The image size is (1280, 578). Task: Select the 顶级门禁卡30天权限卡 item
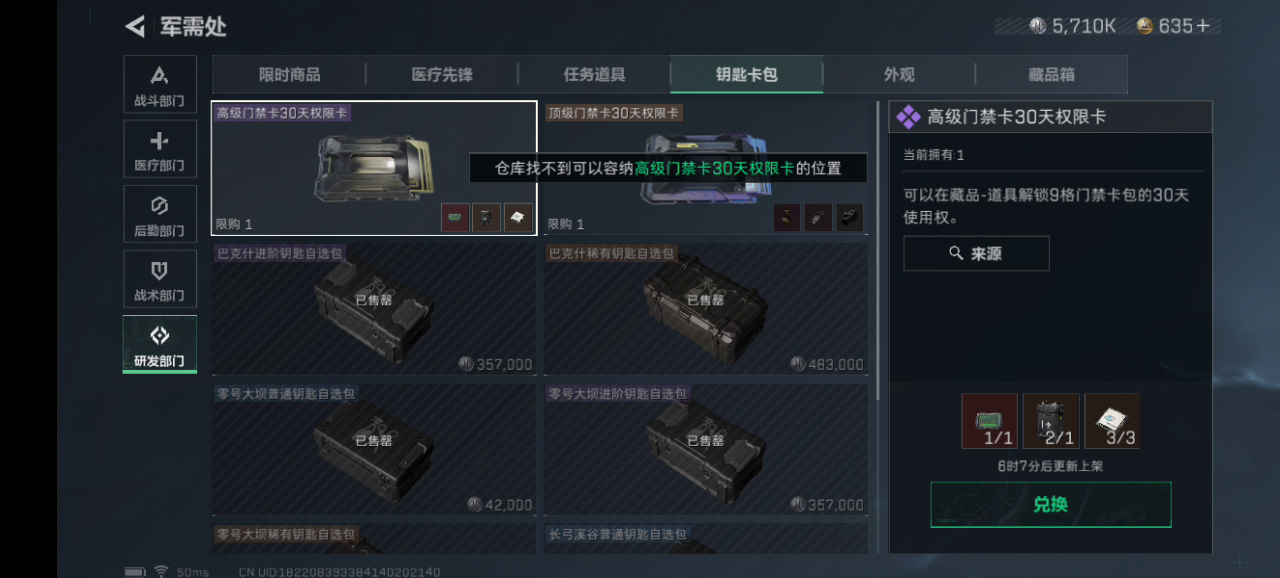tap(706, 169)
